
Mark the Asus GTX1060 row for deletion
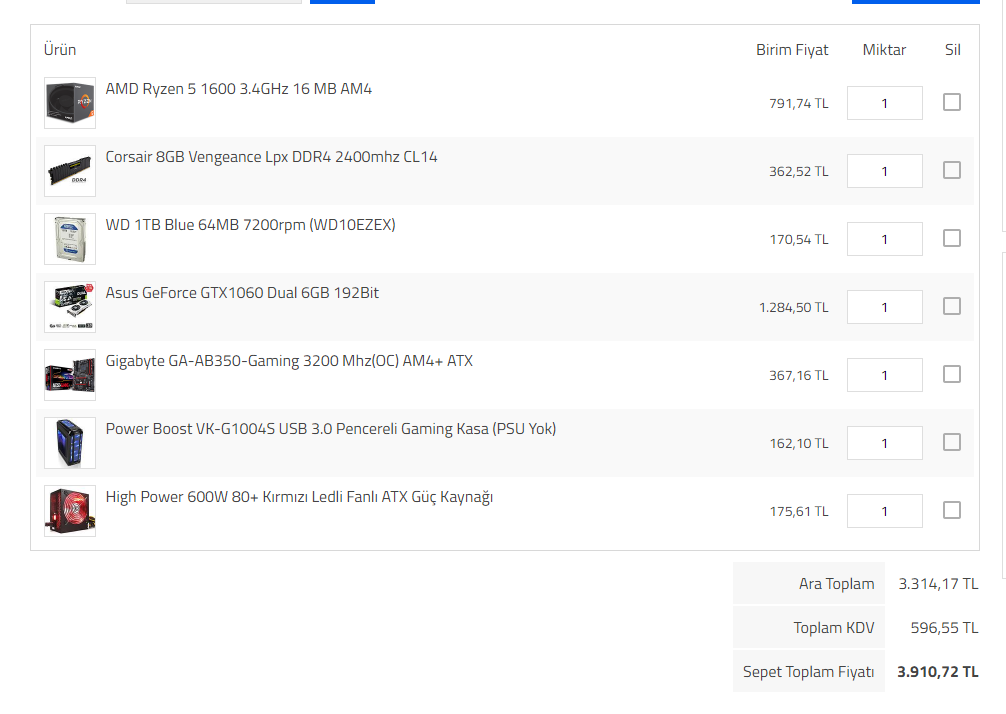pyautogui.click(x=952, y=306)
